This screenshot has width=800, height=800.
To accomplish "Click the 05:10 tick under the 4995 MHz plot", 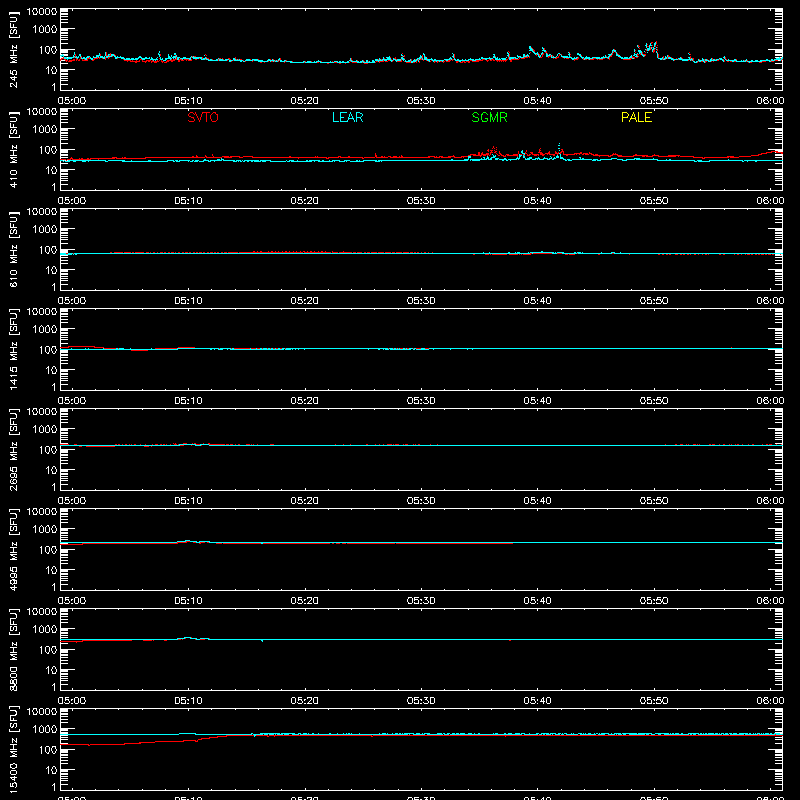I will pos(188,601).
